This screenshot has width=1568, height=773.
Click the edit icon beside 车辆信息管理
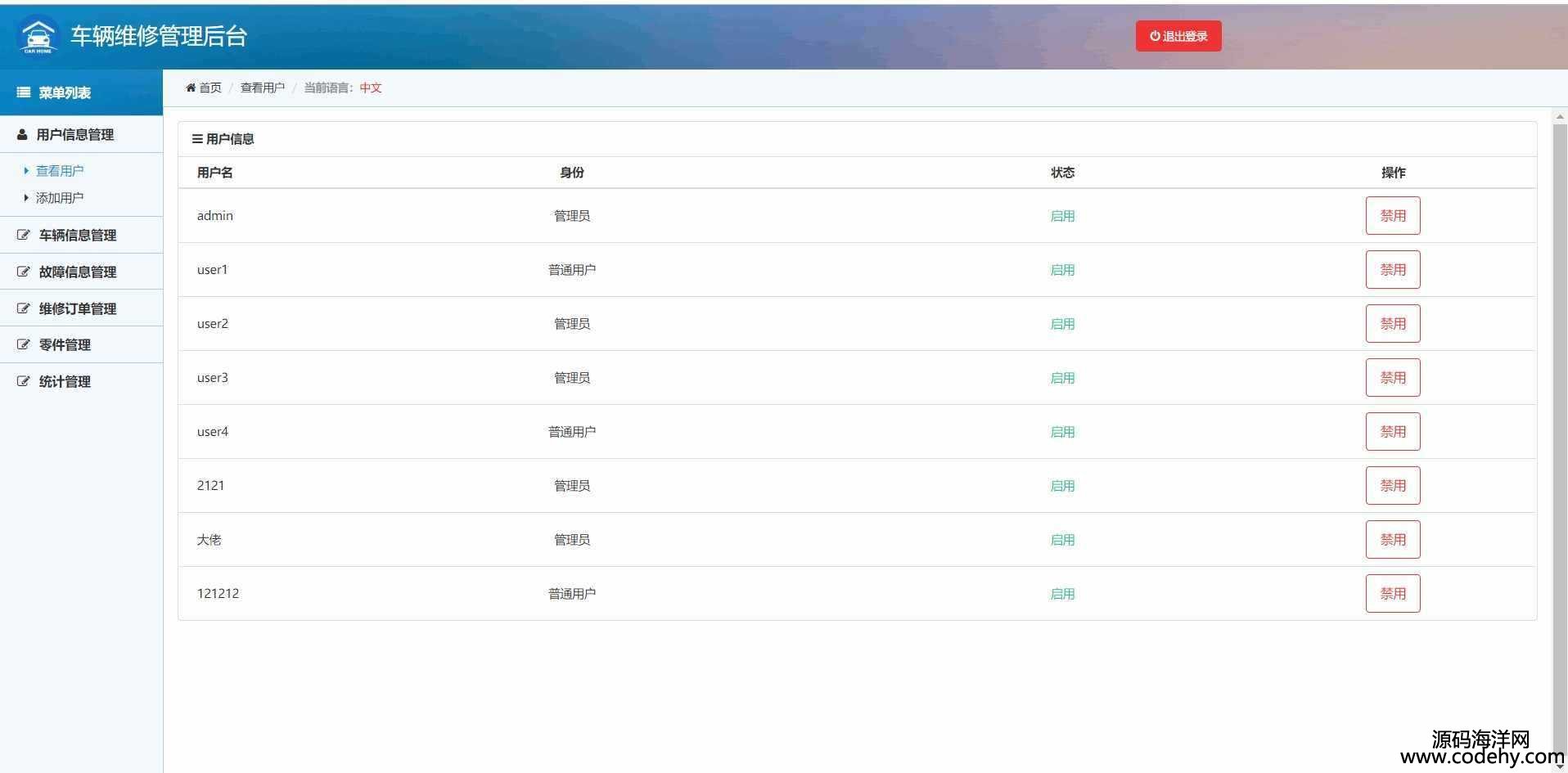click(x=24, y=235)
